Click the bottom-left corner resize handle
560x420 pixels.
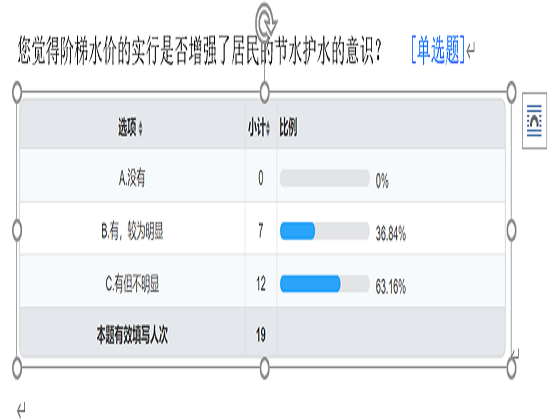click(17, 368)
